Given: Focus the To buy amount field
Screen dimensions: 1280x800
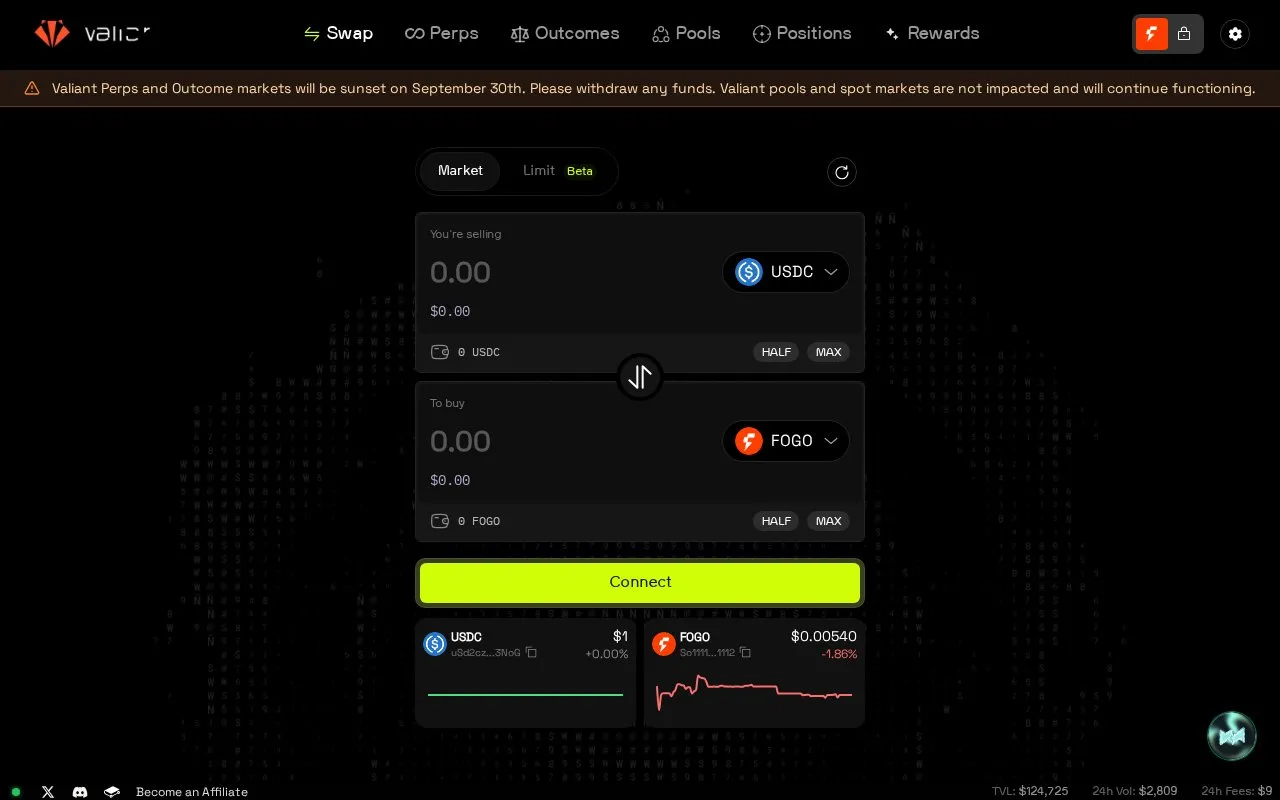Looking at the screenshot, I should 570,441.
